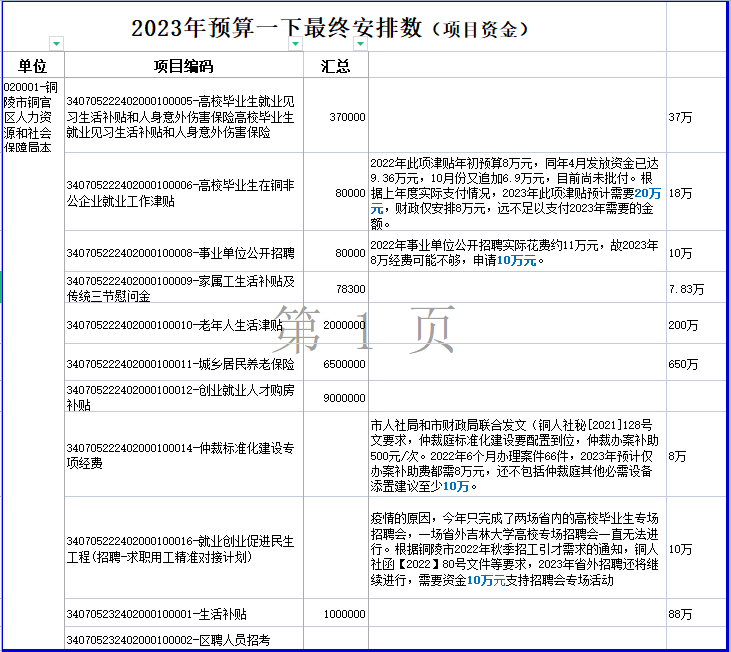
Task: Select the 汇总 header cell
Action: point(335,67)
